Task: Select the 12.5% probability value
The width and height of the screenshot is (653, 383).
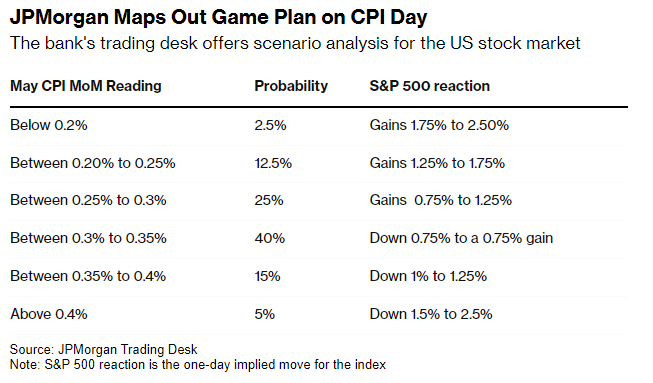Action: click(x=273, y=163)
